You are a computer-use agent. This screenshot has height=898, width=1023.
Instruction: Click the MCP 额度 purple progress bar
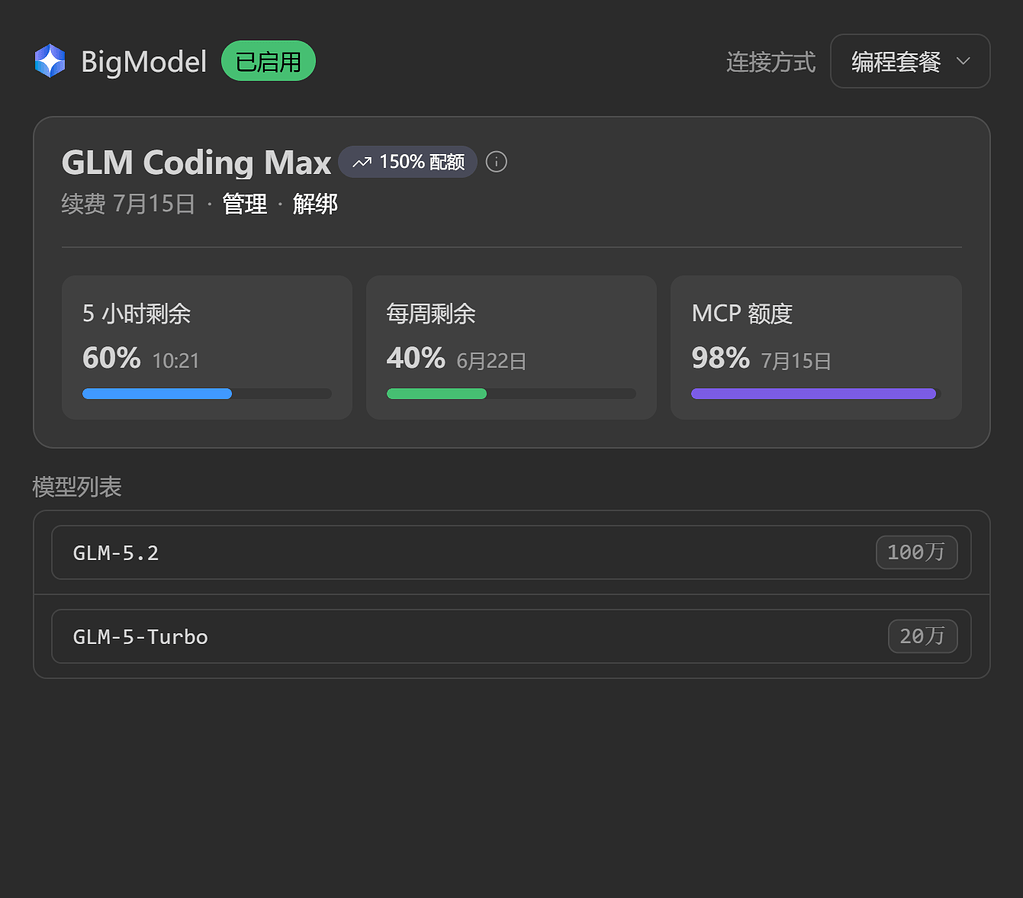tap(816, 394)
